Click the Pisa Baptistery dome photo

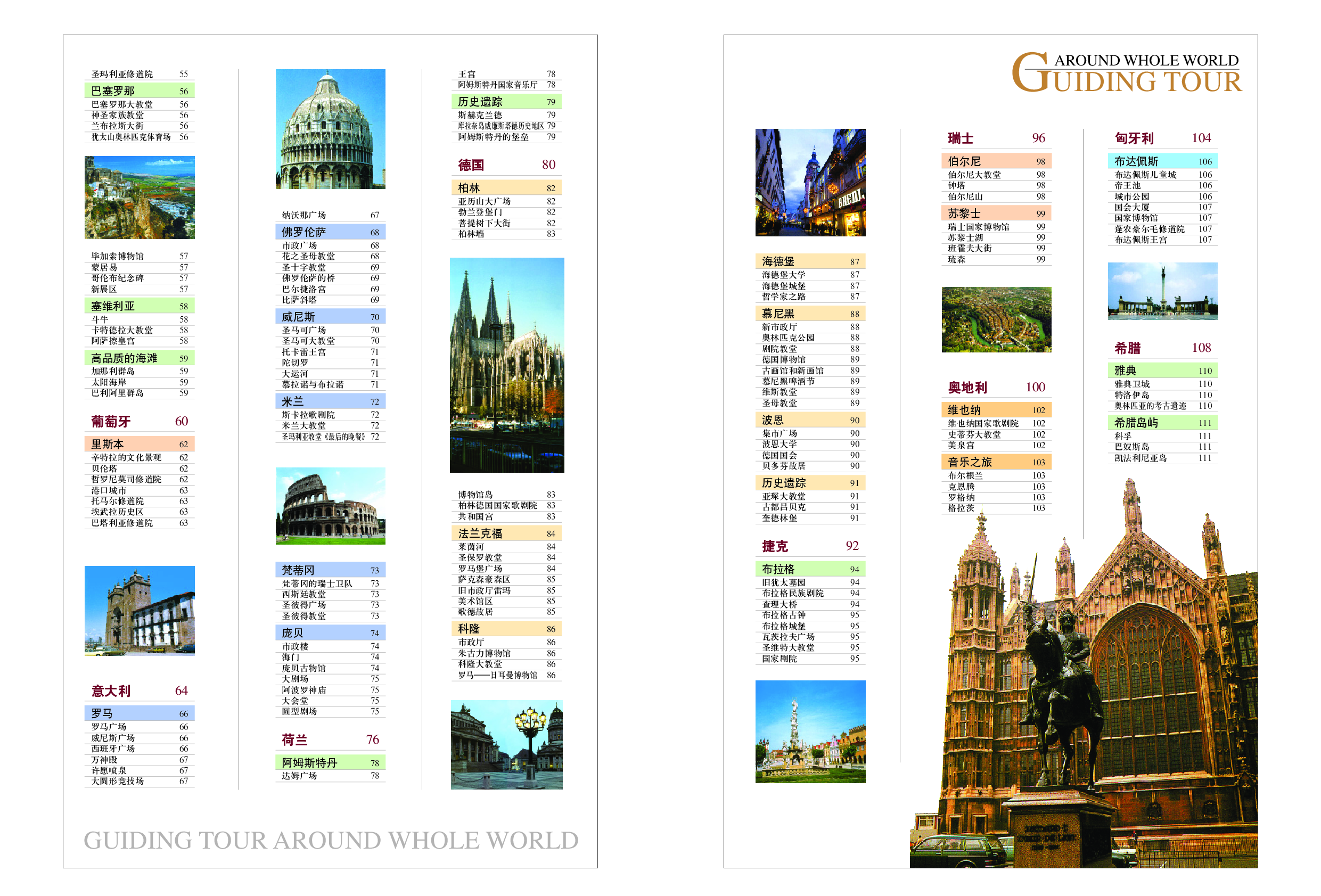point(330,129)
